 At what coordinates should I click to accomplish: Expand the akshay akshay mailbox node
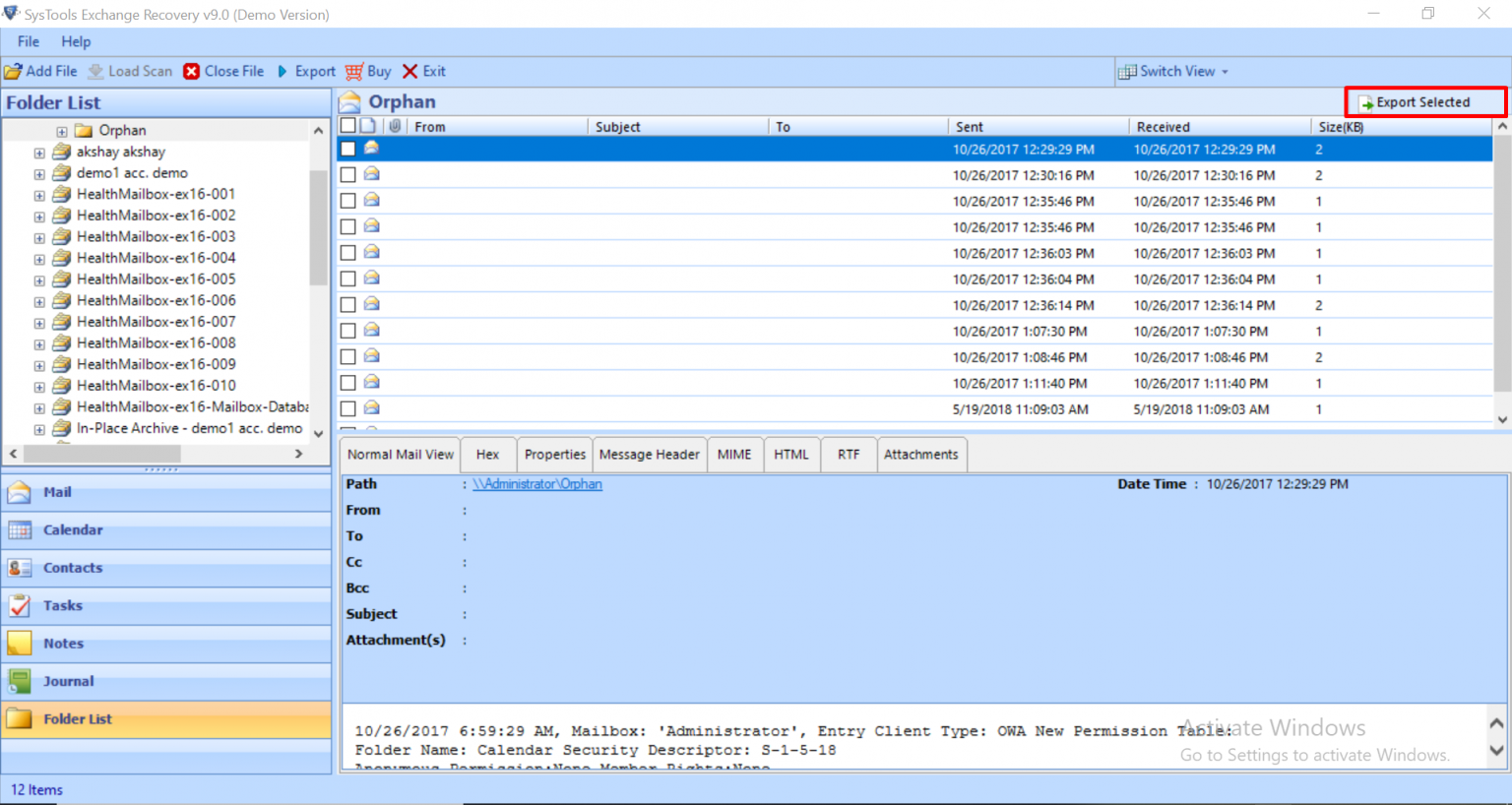[x=39, y=154]
